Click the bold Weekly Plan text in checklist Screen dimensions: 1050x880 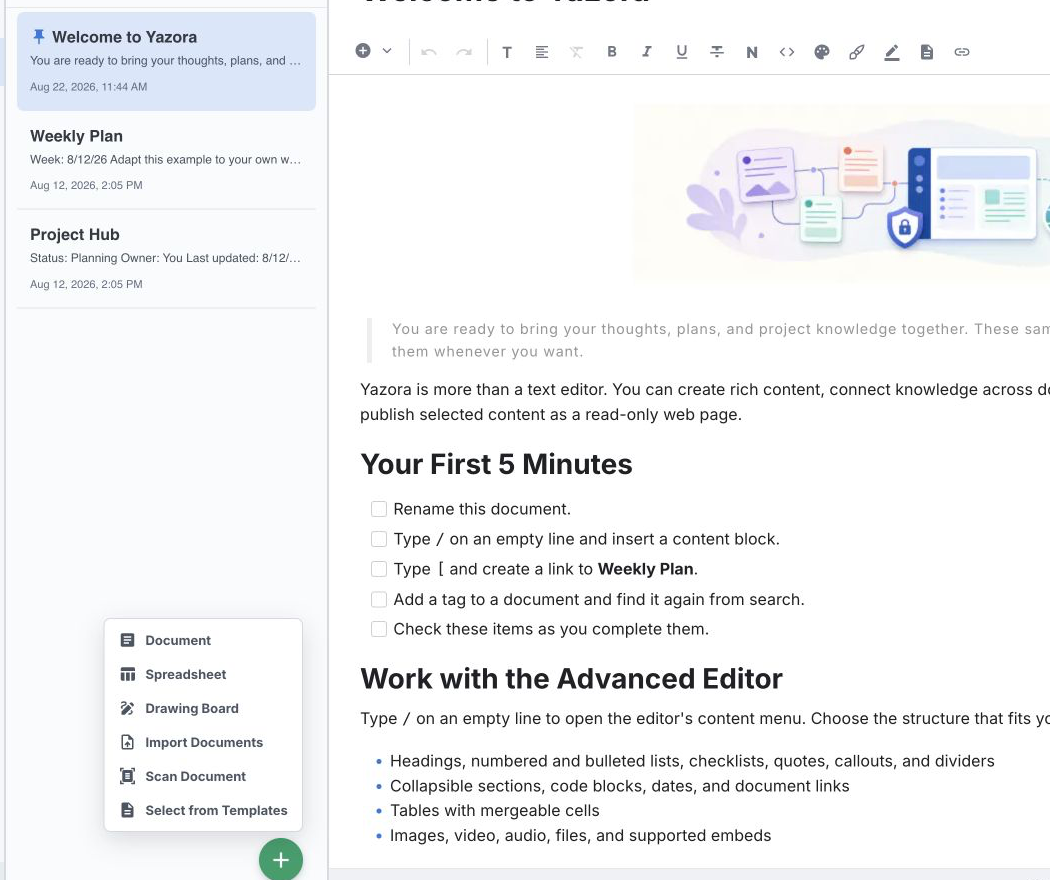646,569
